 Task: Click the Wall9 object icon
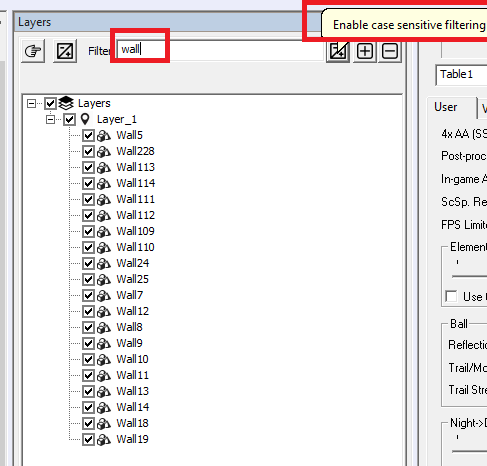pos(104,344)
